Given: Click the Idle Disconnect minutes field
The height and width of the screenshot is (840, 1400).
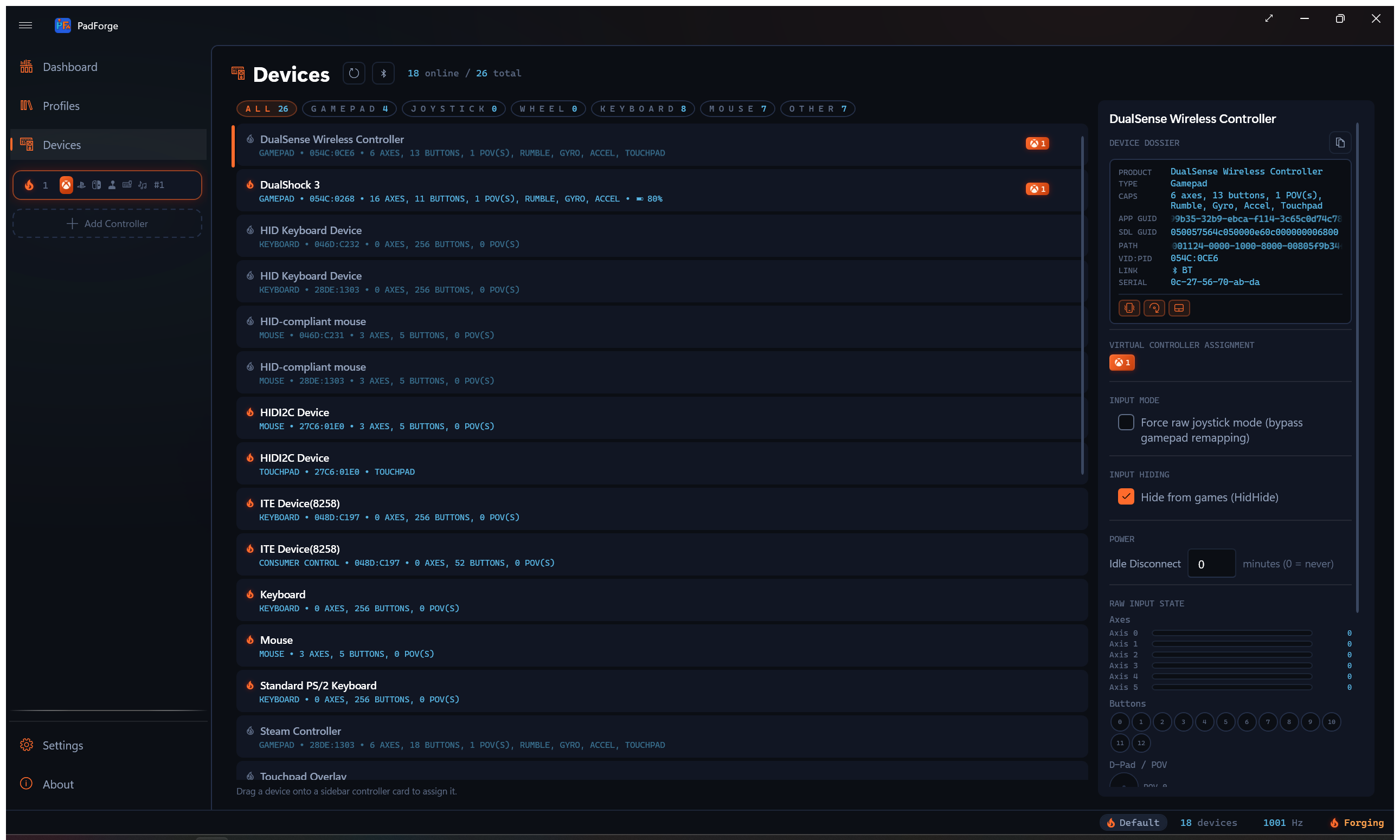Looking at the screenshot, I should (x=1211, y=564).
